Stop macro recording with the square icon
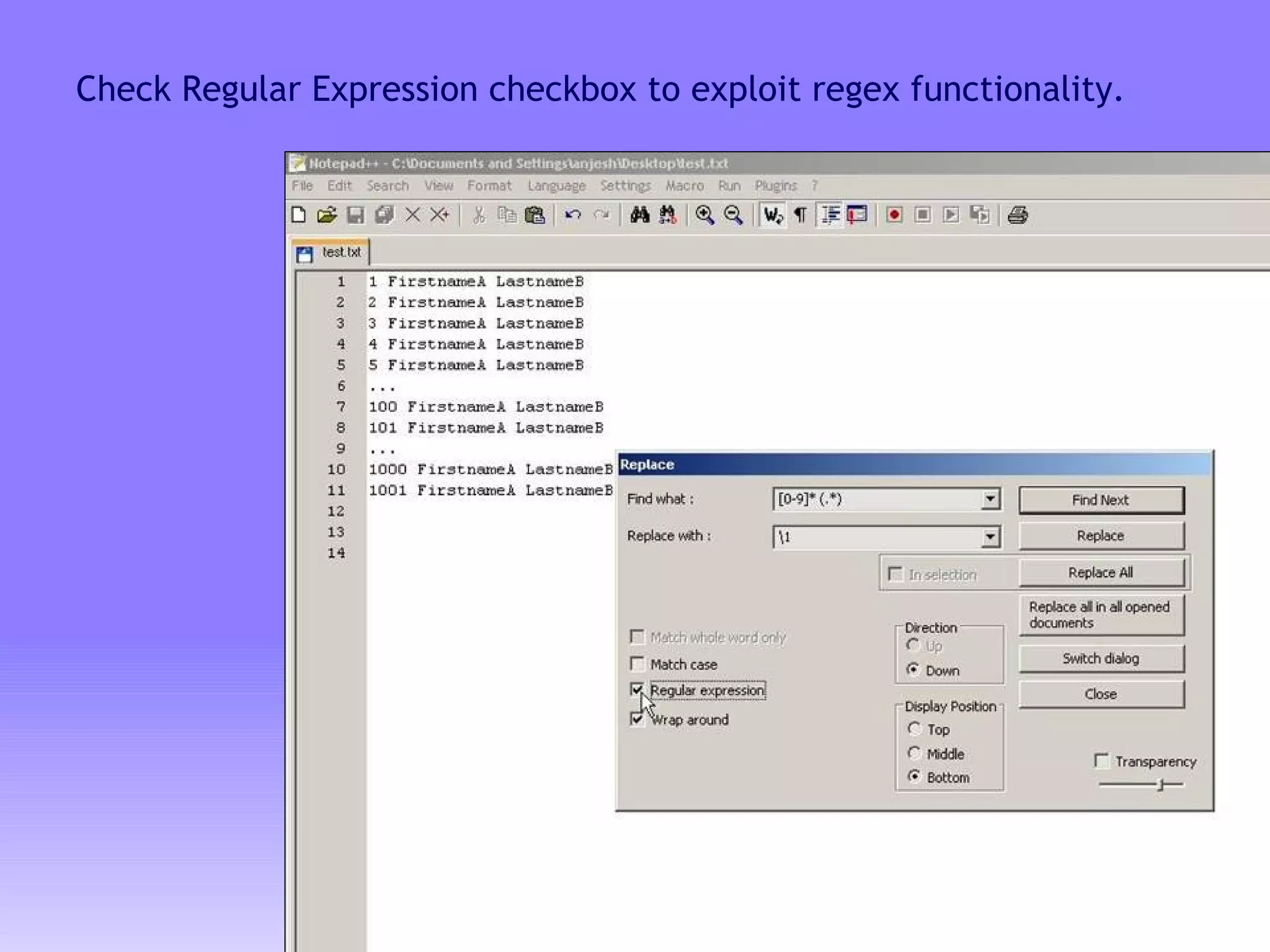 923,215
